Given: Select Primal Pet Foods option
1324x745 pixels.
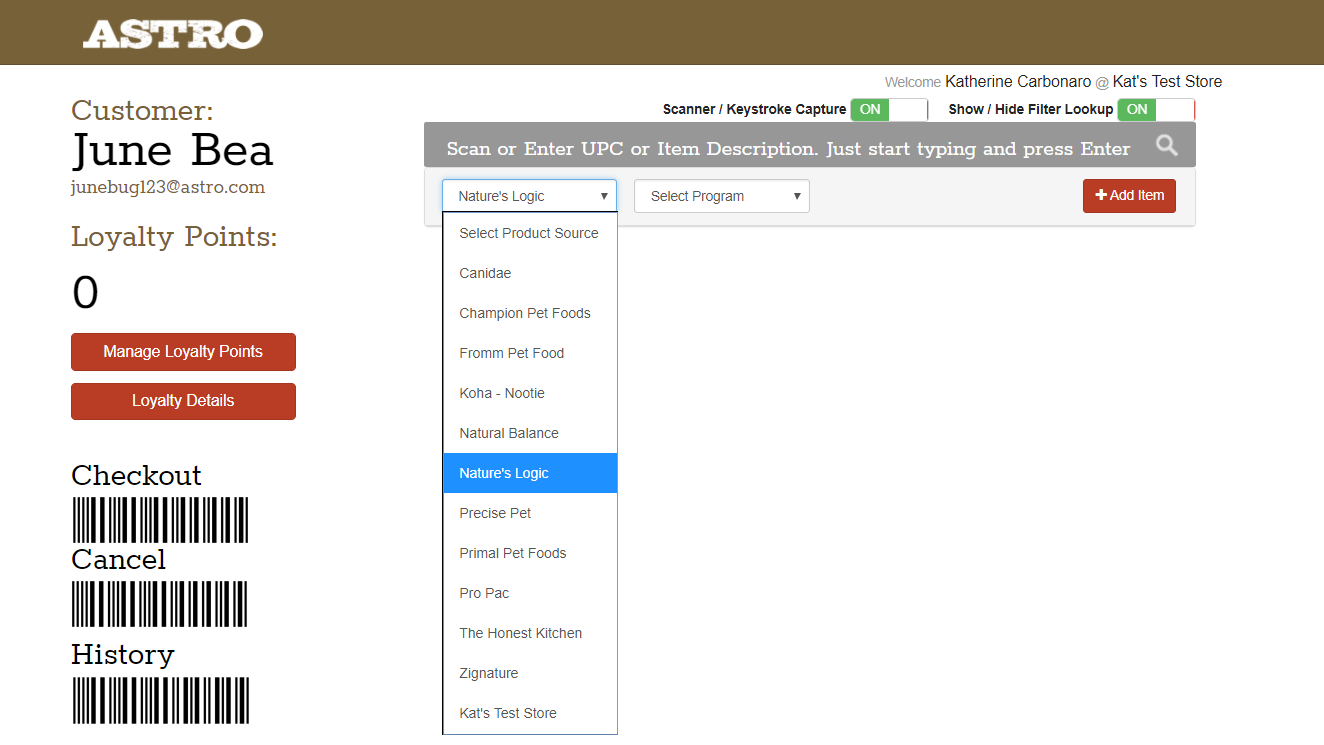Looking at the screenshot, I should (530, 553).
